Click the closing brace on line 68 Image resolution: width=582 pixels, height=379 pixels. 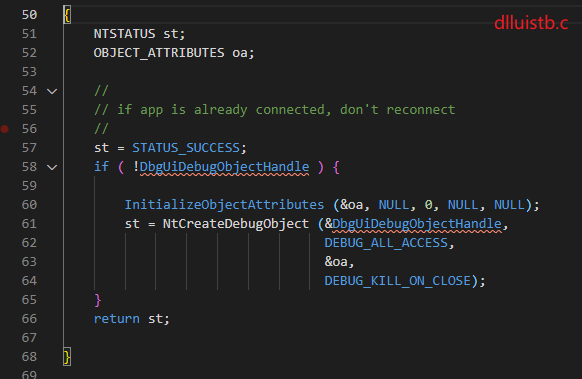pyautogui.click(x=67, y=357)
